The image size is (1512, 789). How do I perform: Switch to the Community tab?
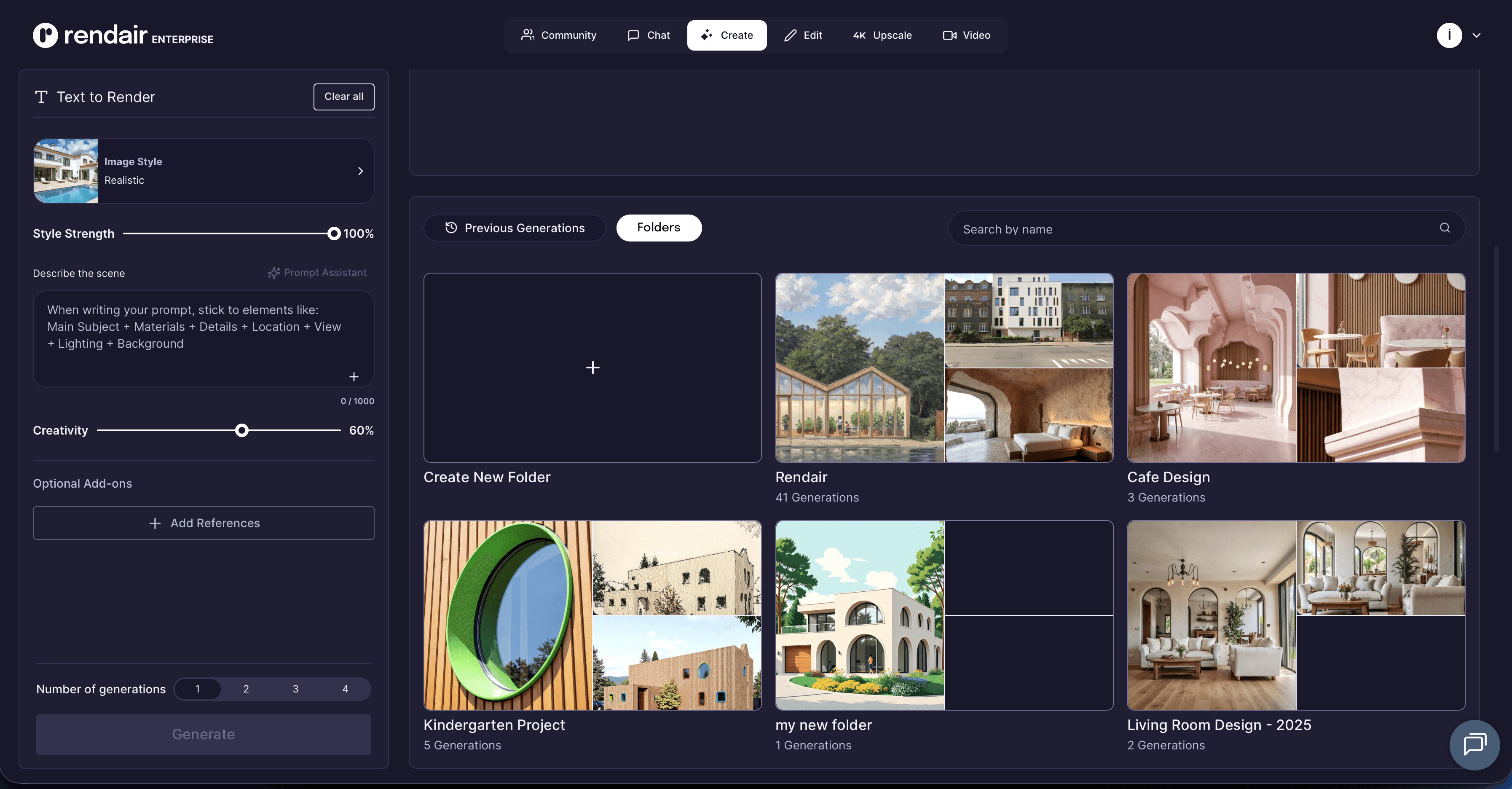(558, 35)
